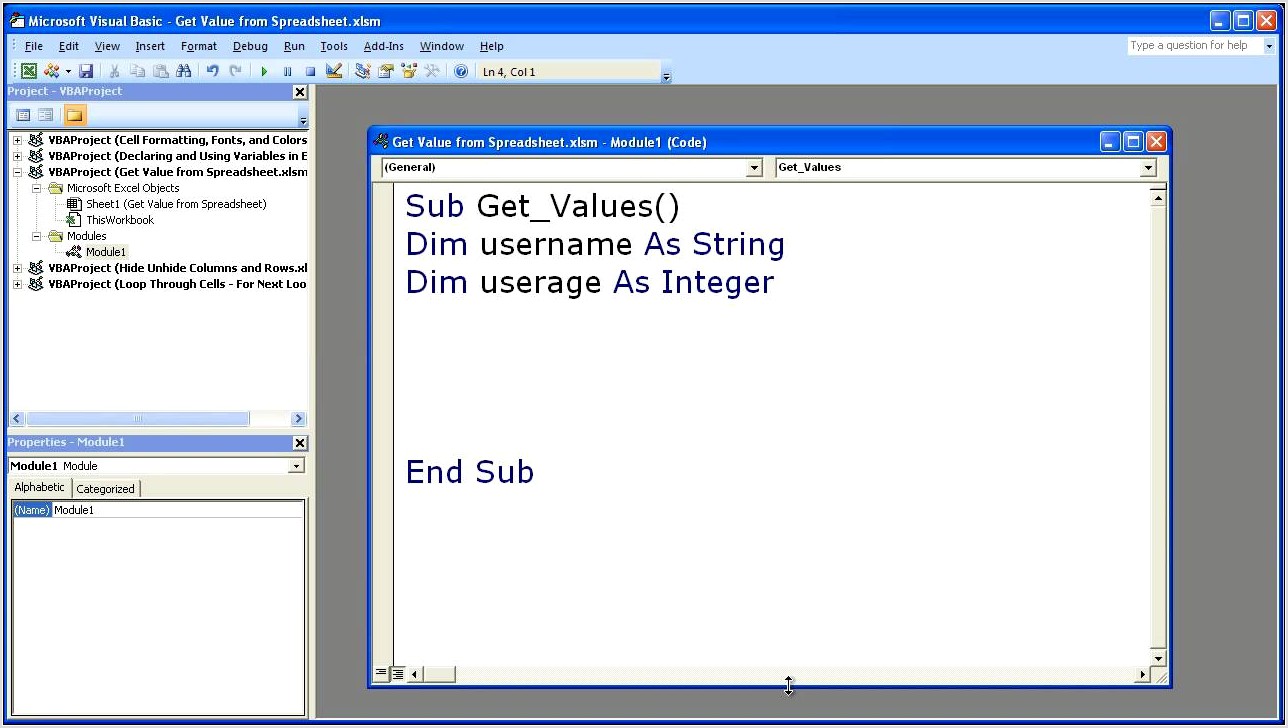Image resolution: width=1288 pixels, height=728 pixels.
Task: Close the Project - VBAProject panel
Action: coord(299,91)
